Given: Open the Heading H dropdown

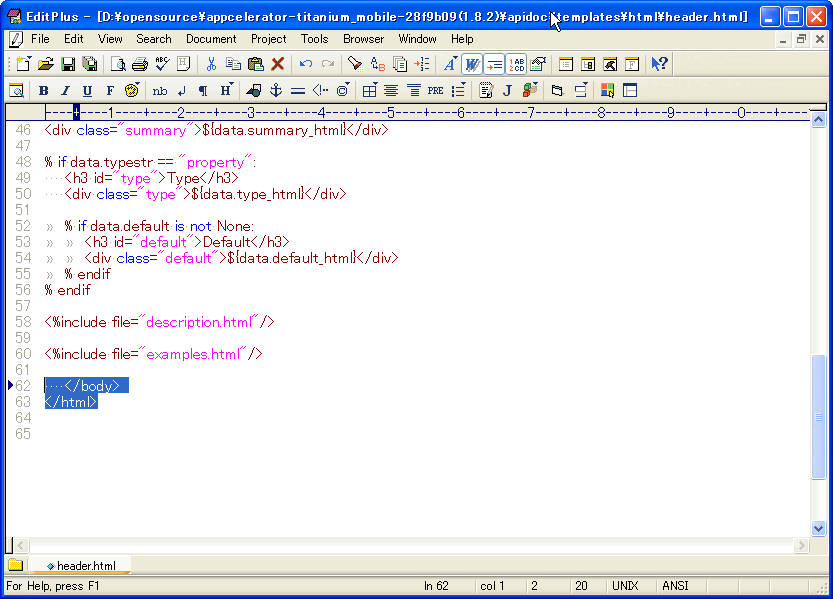Looking at the screenshot, I should [x=226, y=91].
